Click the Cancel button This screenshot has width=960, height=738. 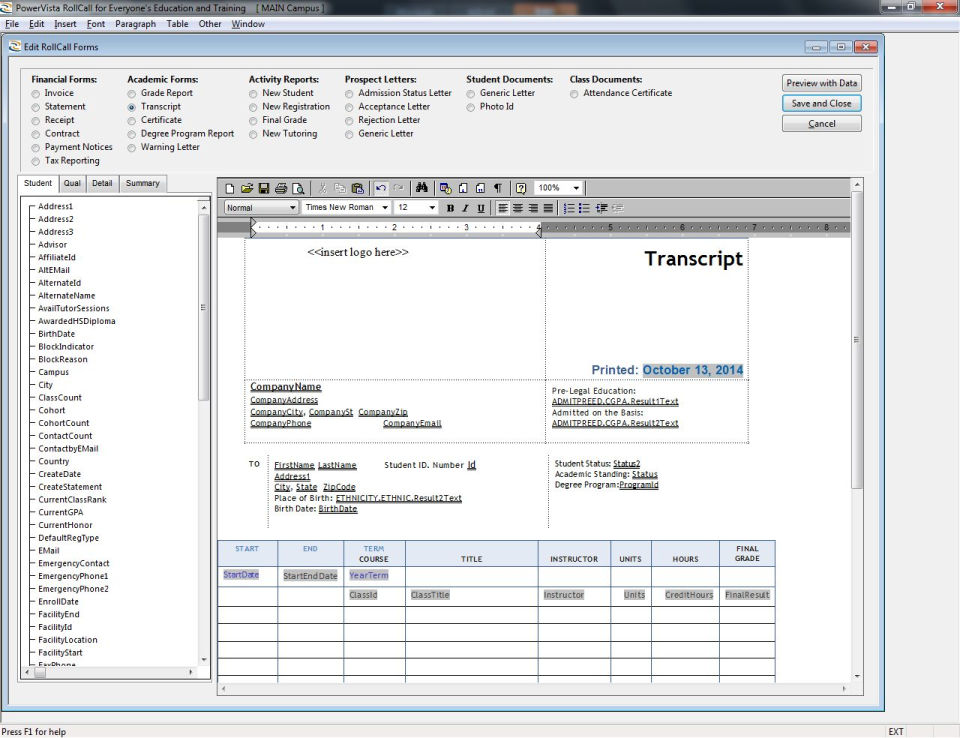tap(822, 124)
